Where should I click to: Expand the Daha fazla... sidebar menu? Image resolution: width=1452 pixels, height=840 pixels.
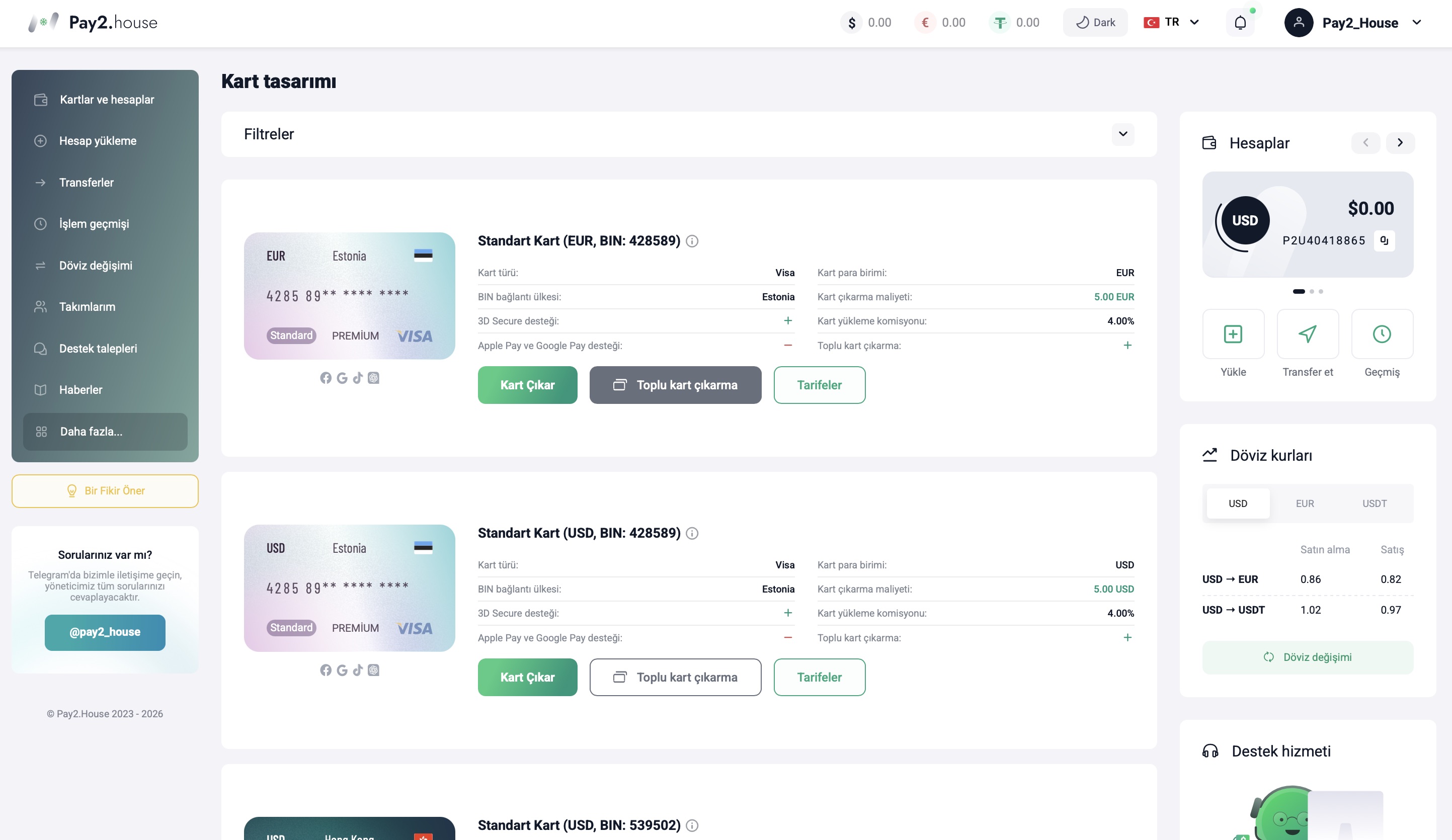click(x=105, y=432)
